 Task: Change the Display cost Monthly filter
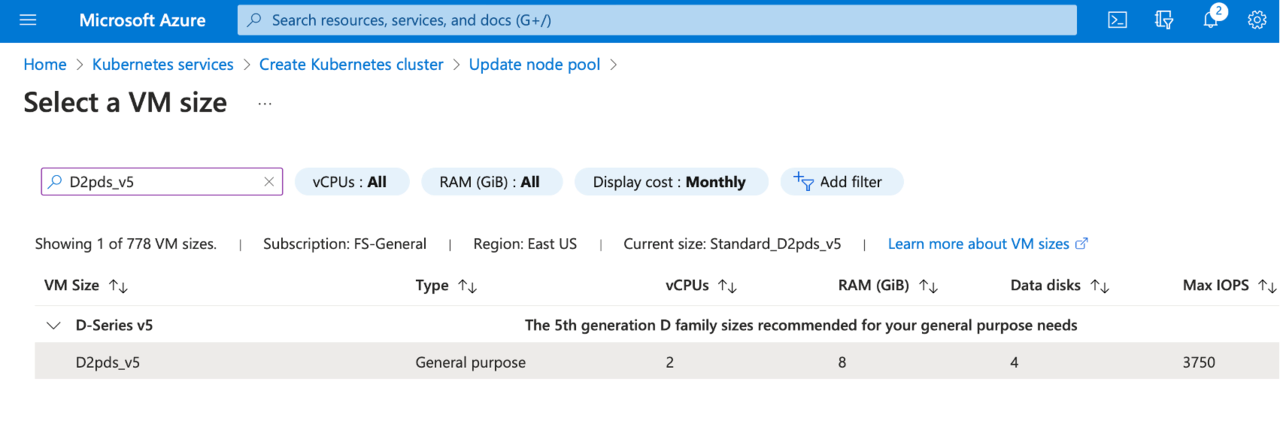tap(670, 182)
